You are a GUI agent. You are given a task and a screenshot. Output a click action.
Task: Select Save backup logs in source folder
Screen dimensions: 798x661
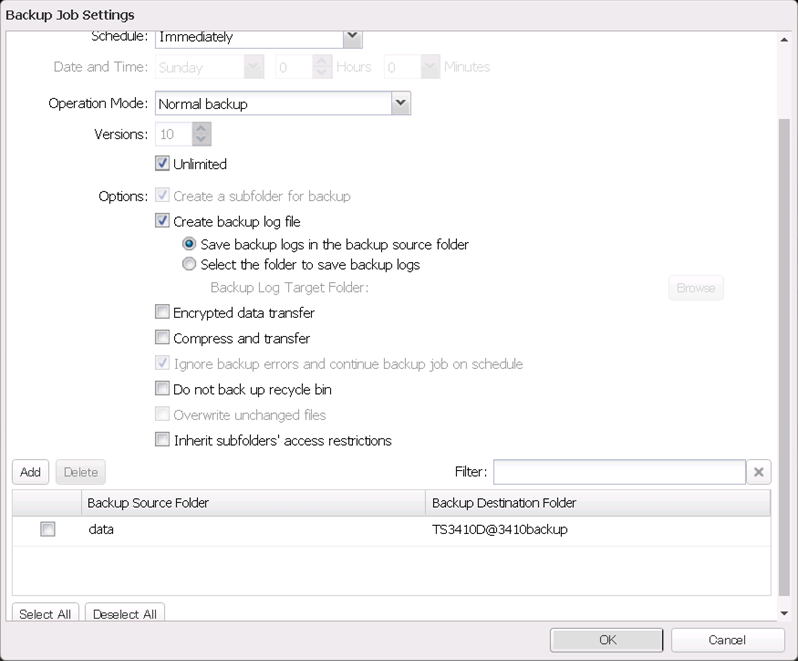189,244
